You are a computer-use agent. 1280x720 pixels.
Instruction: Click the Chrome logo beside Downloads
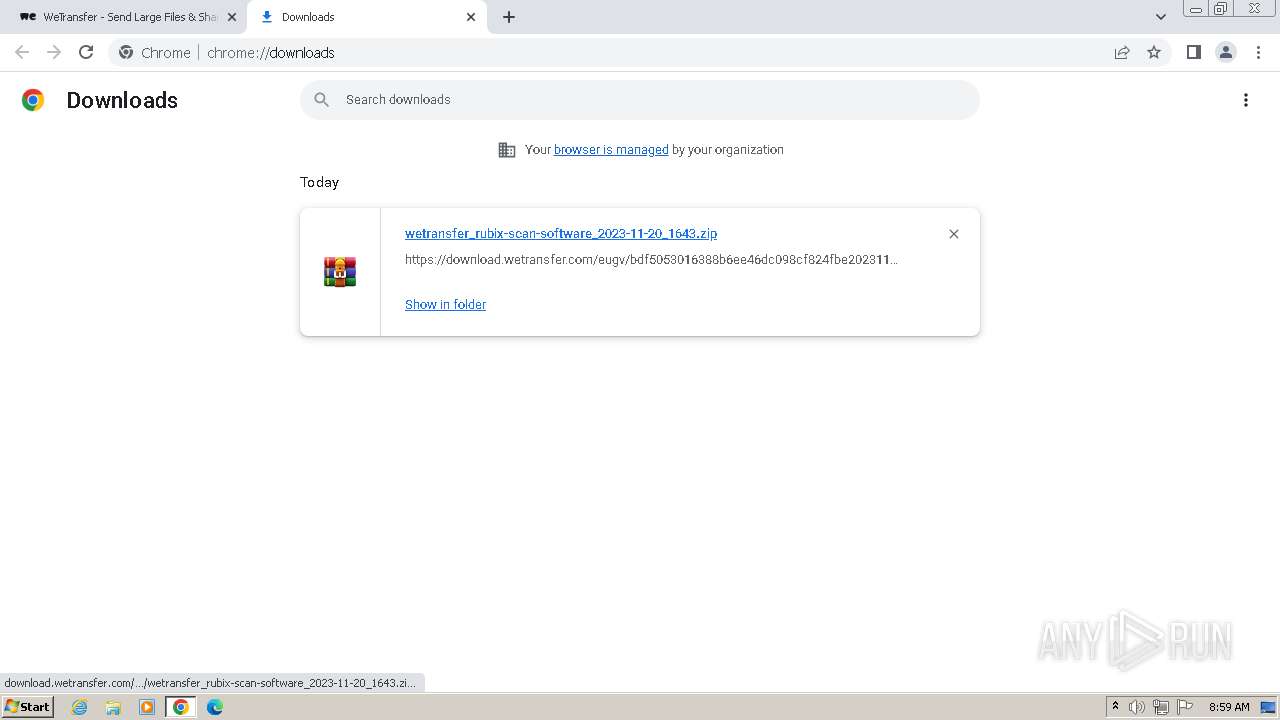(33, 100)
